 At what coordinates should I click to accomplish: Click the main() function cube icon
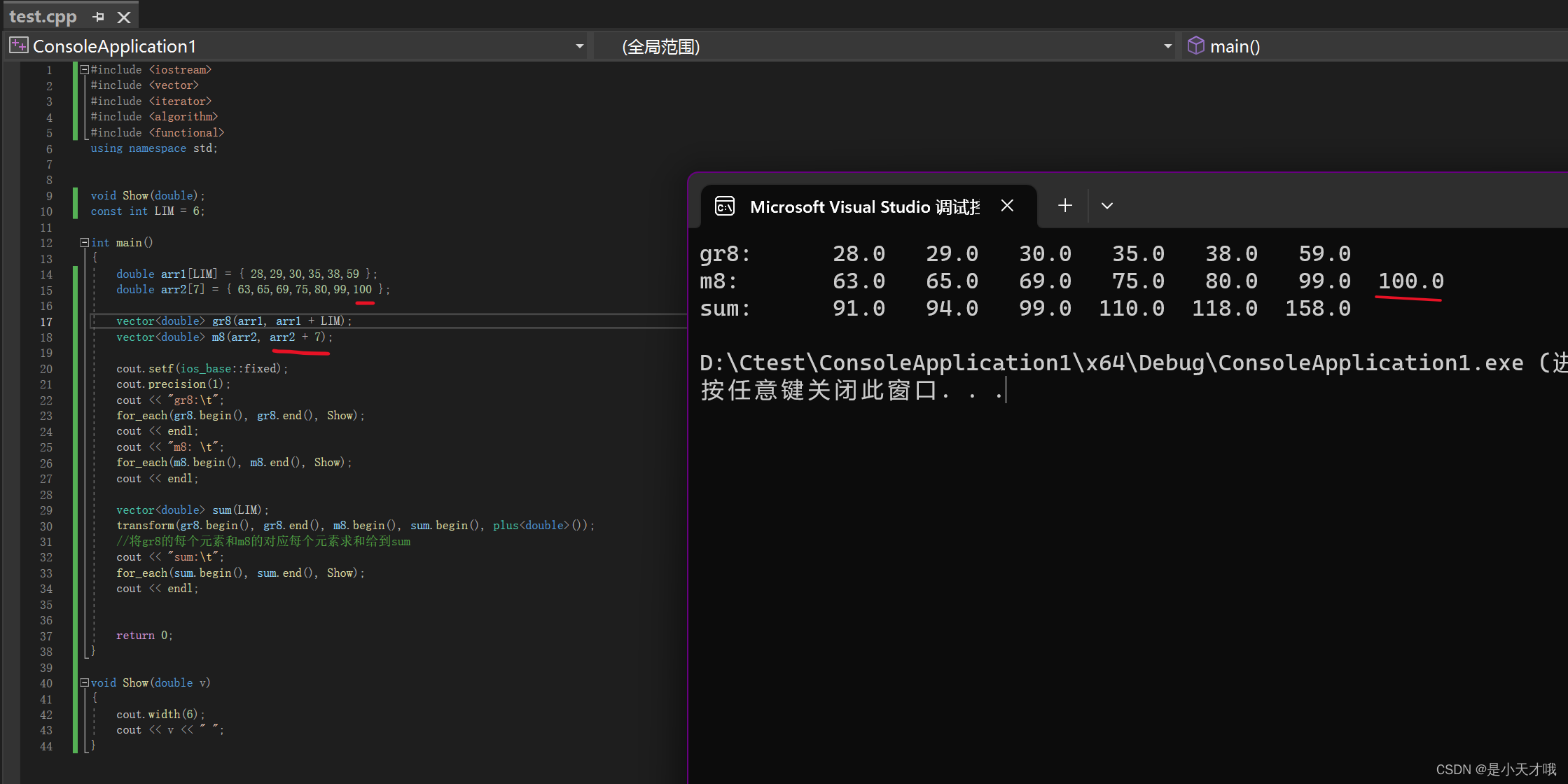coord(1196,45)
